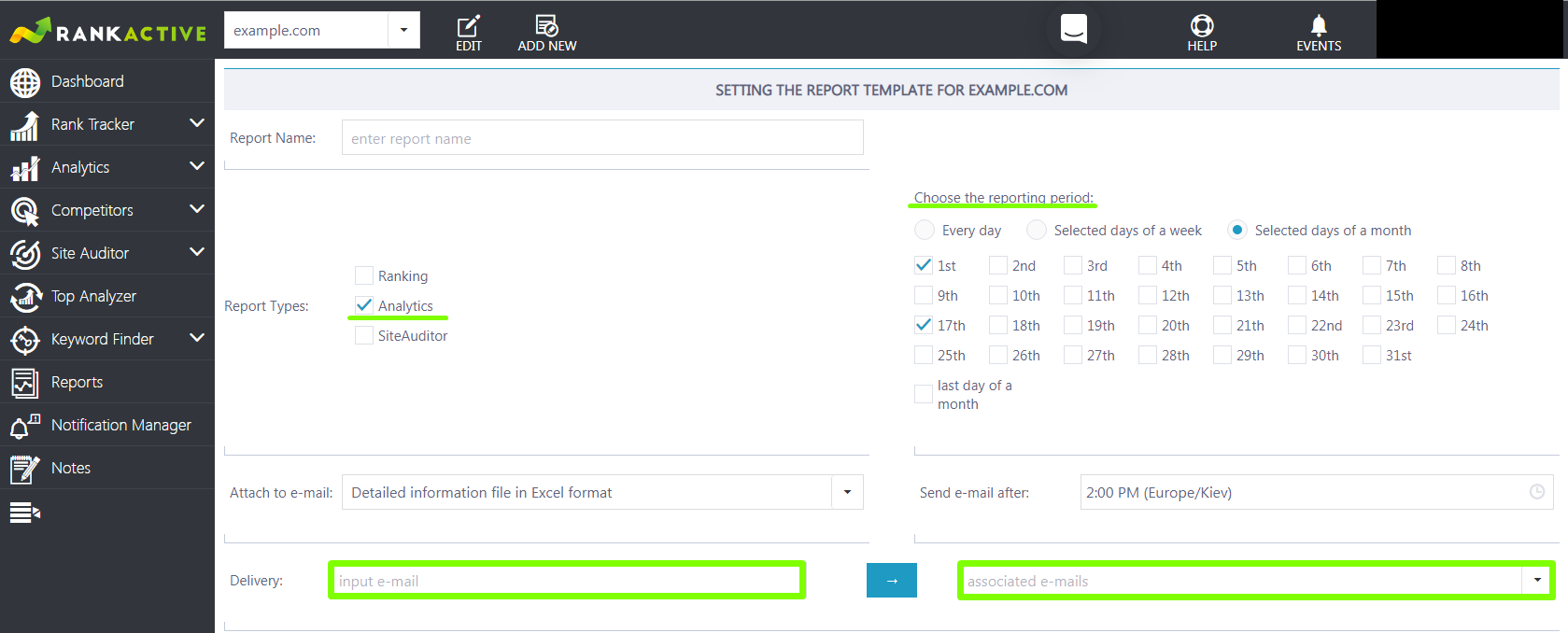Check the SiteAuditor report type
The image size is (1568, 633).
364,335
